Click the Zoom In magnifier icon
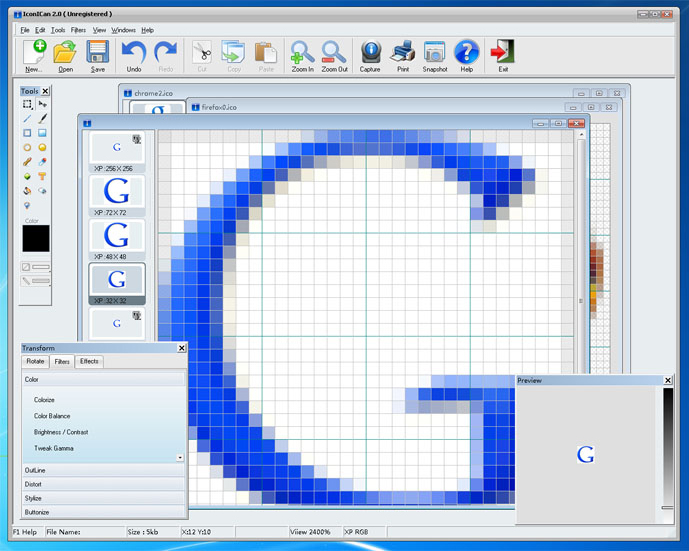The width and height of the screenshot is (689, 551). pyautogui.click(x=302, y=55)
